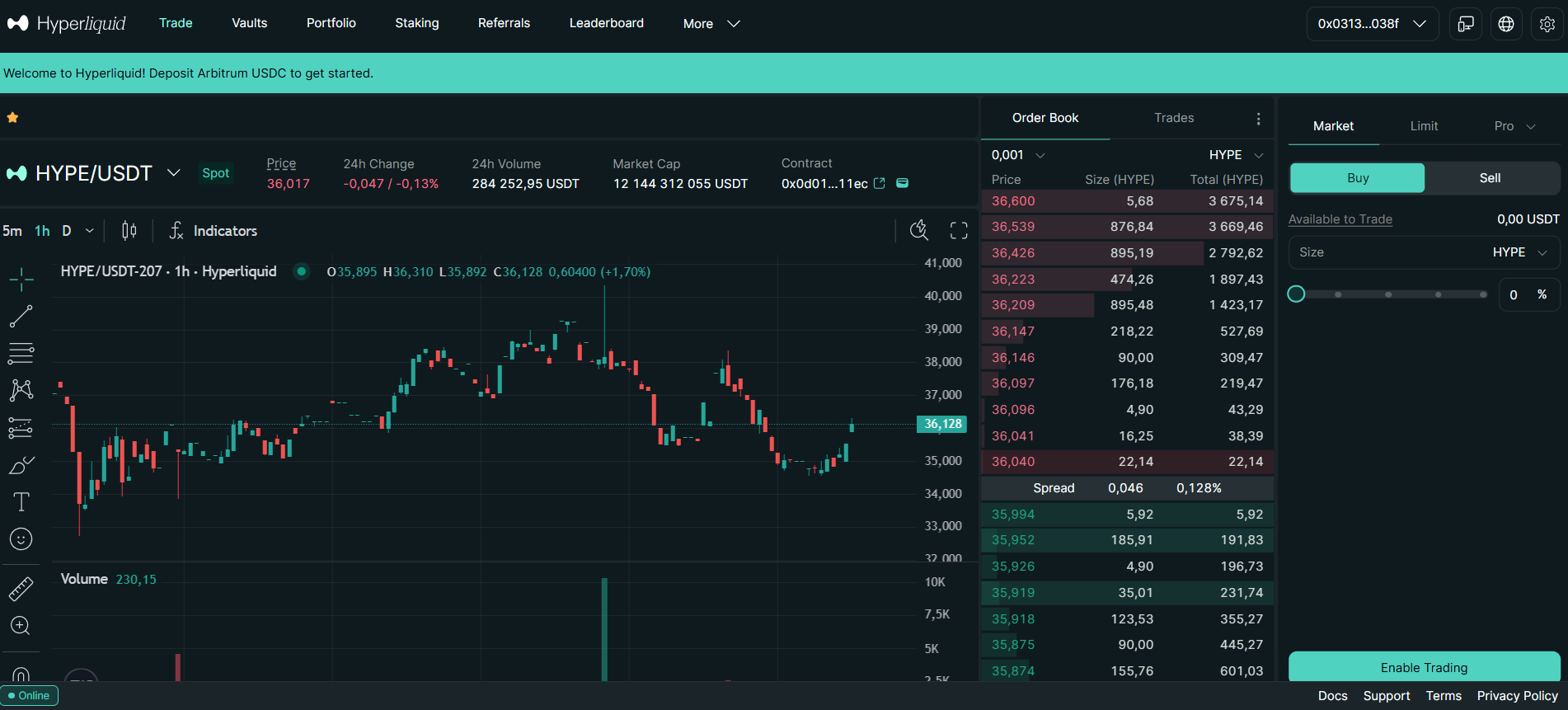Expand the HYPE/USDT pair selector

tap(174, 173)
